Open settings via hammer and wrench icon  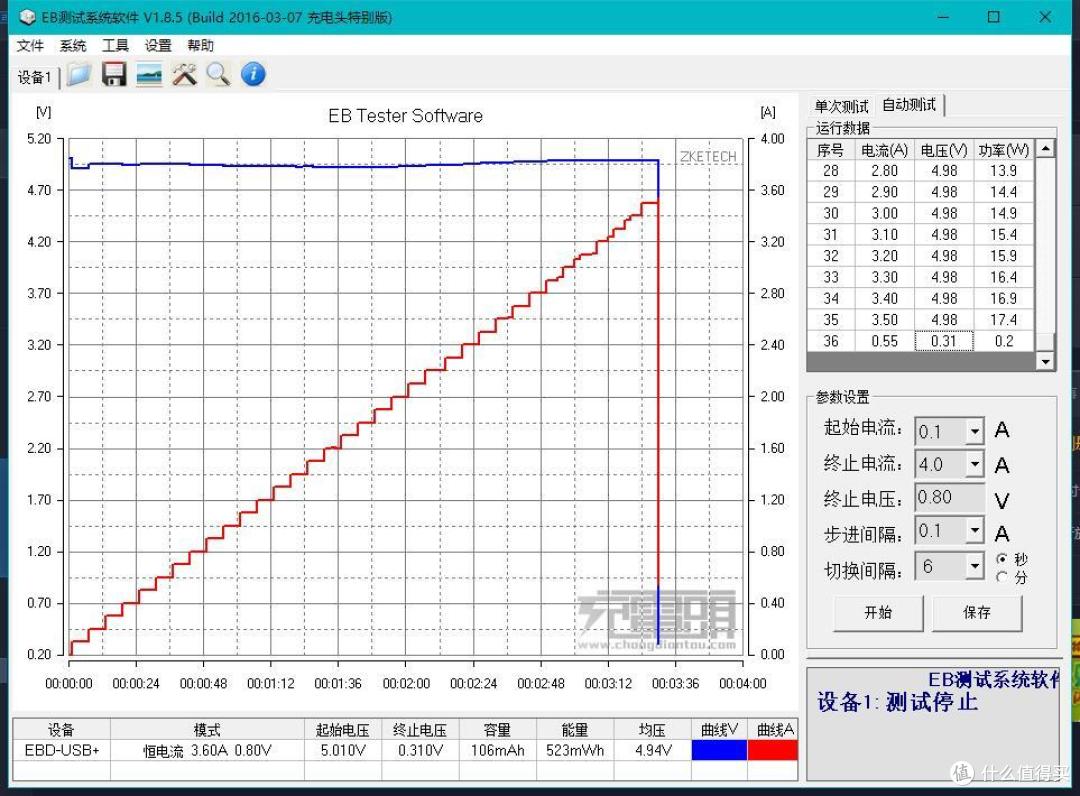[x=184, y=74]
